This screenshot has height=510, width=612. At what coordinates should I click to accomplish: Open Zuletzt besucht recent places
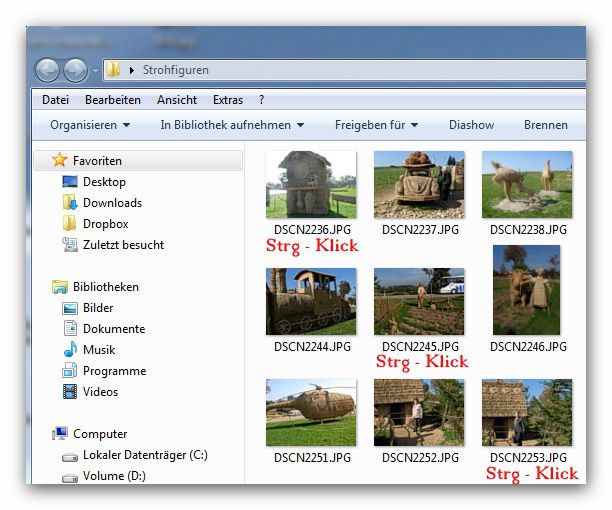(x=123, y=245)
